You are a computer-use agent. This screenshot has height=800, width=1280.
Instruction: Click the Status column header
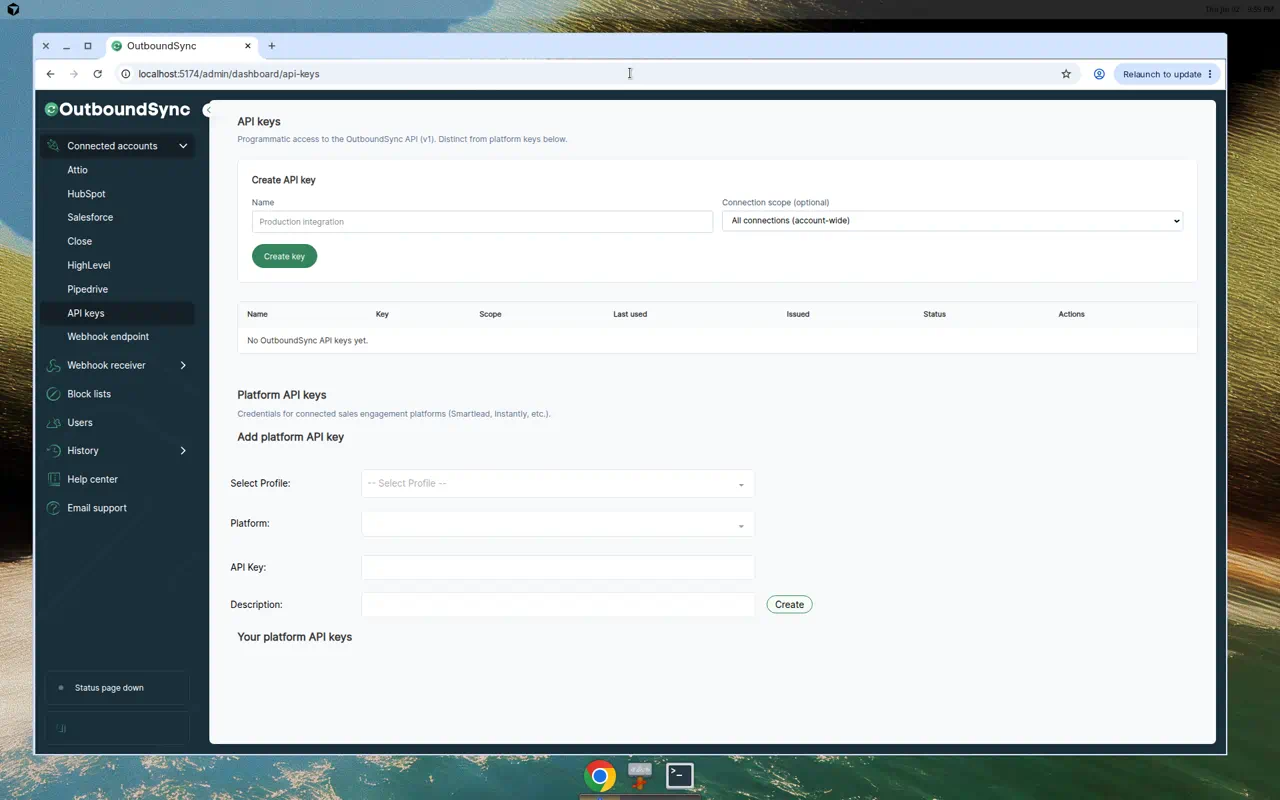point(934,314)
